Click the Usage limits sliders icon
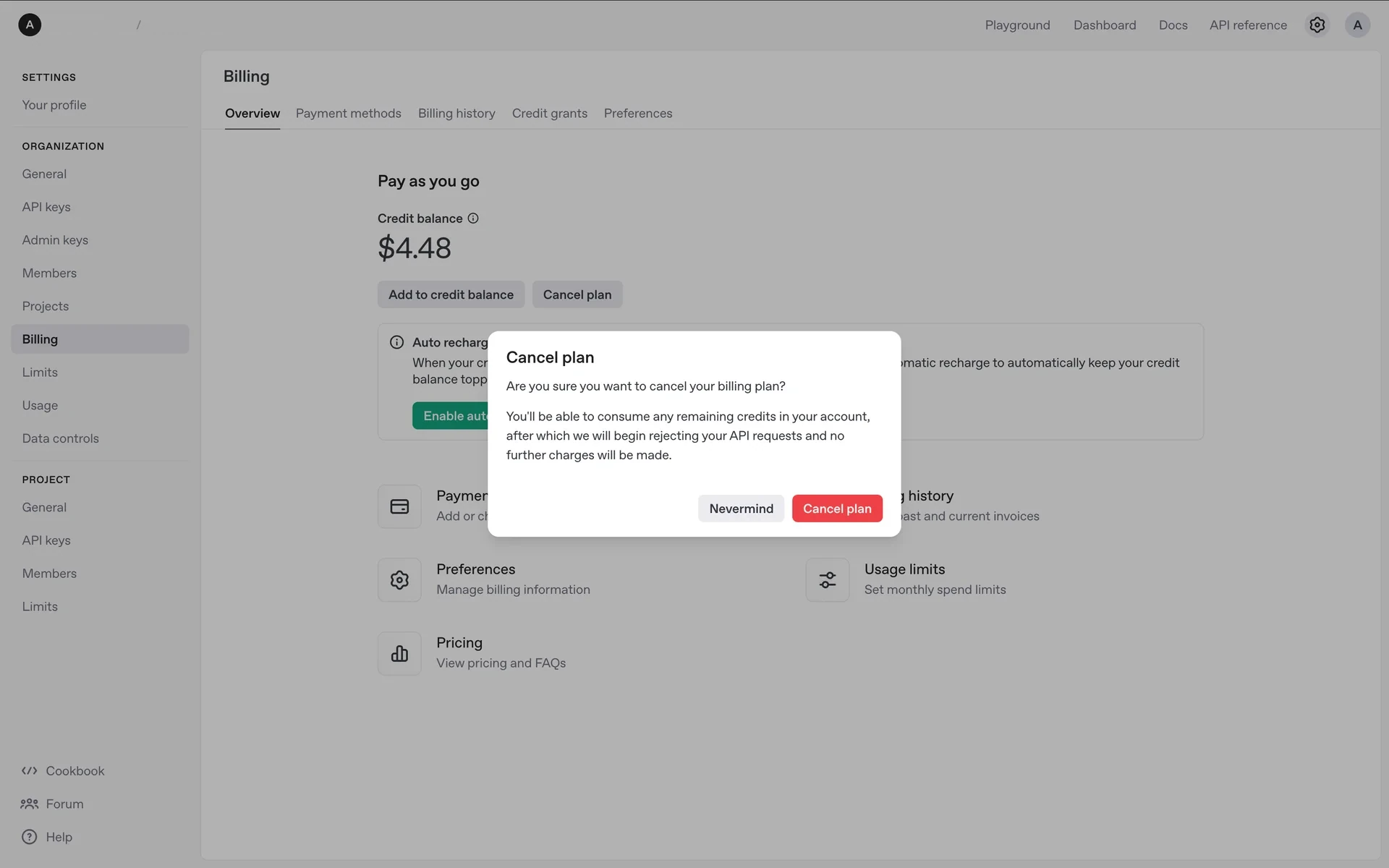Screen dimensions: 1389x868 click(828, 580)
